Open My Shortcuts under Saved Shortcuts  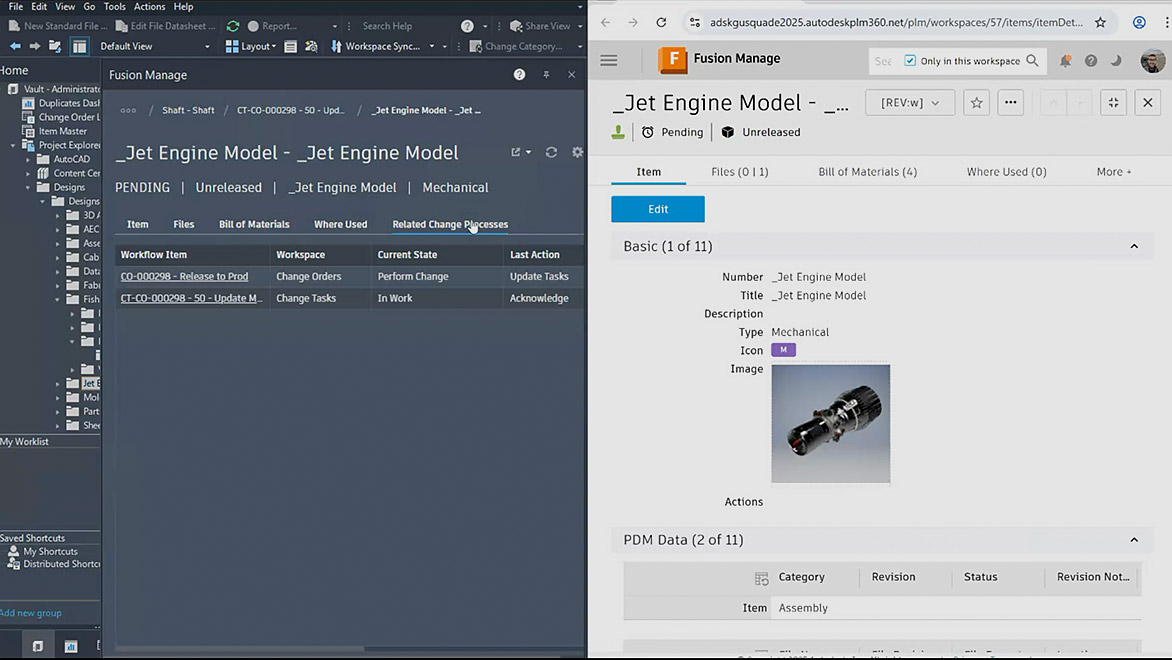50,552
